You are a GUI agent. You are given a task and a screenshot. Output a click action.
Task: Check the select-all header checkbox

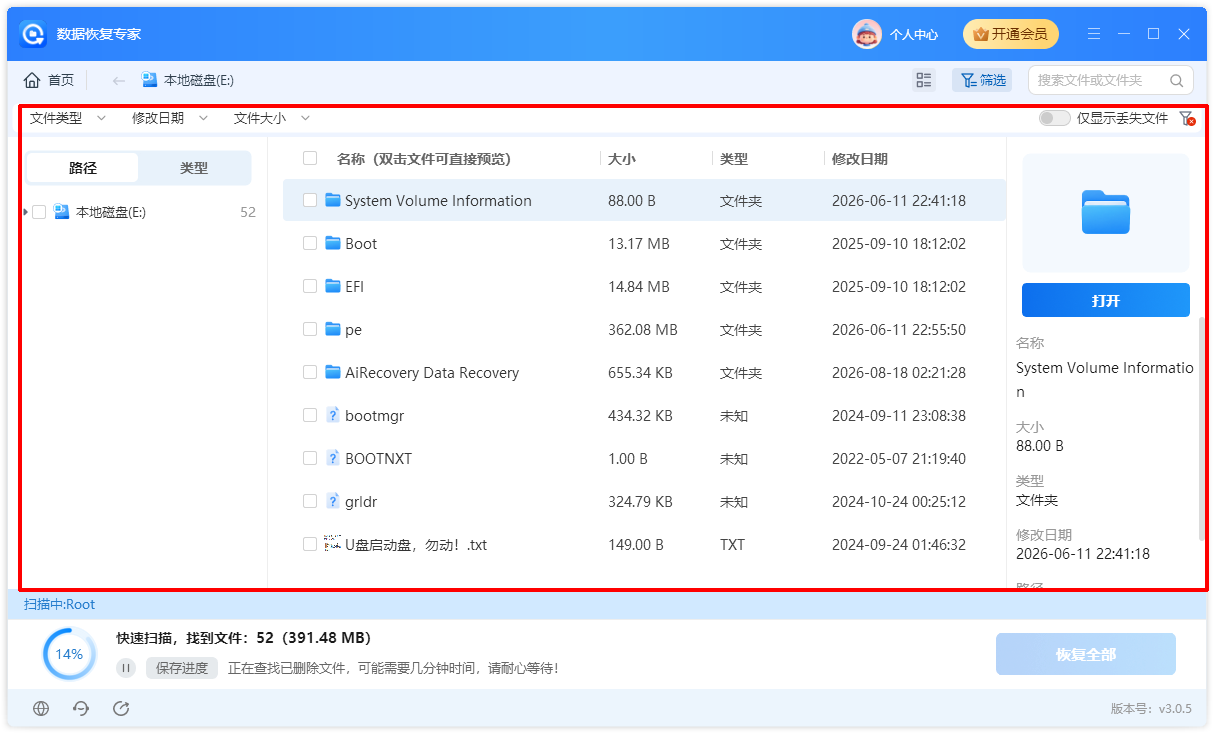point(310,158)
